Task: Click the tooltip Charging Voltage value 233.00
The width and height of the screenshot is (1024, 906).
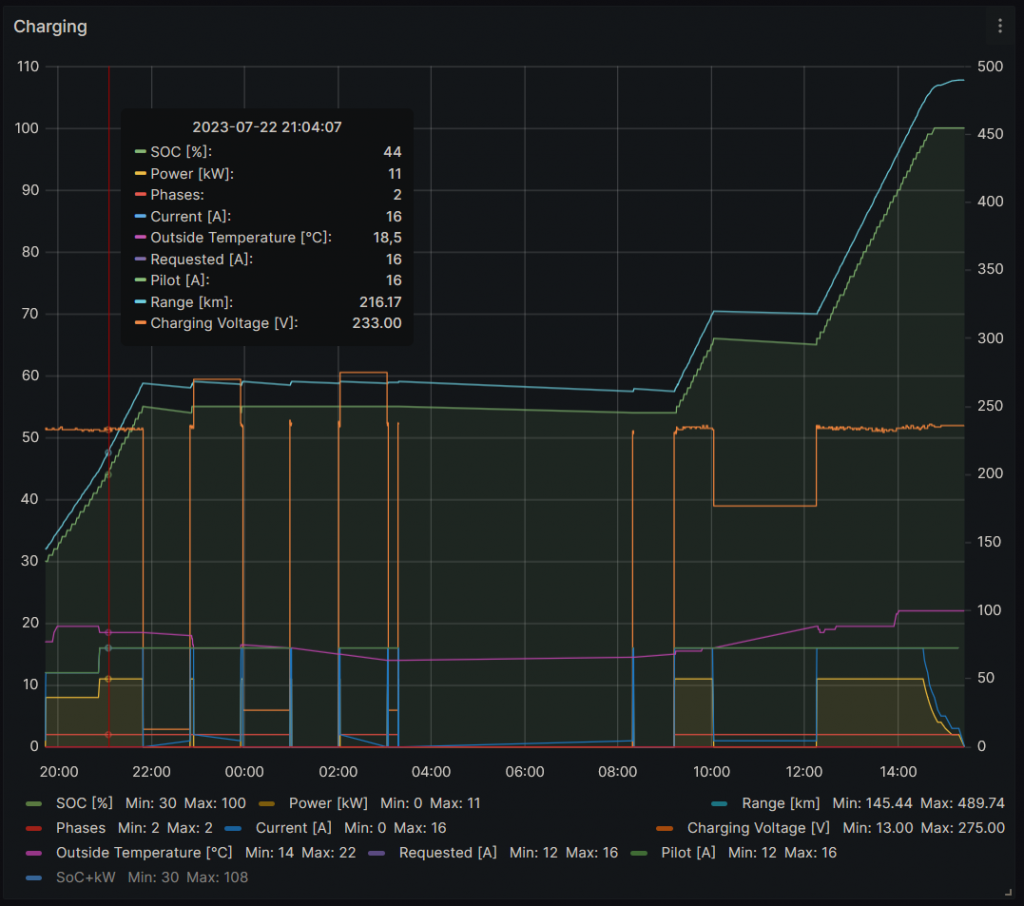Action: (377, 323)
